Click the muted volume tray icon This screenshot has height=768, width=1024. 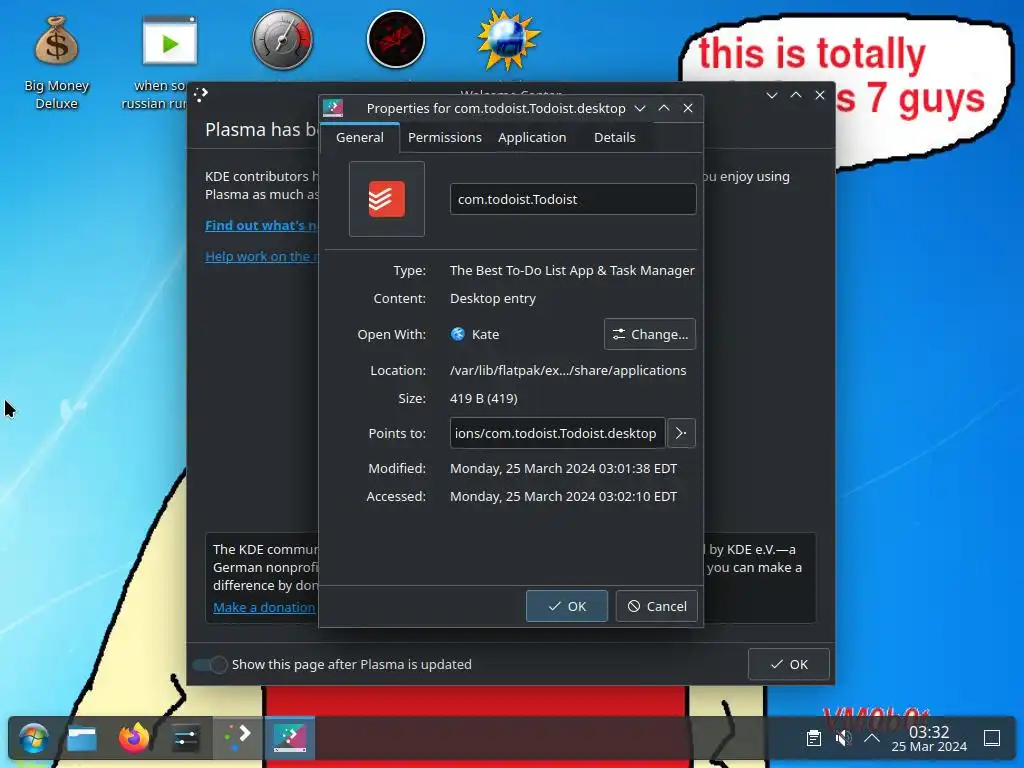843,739
